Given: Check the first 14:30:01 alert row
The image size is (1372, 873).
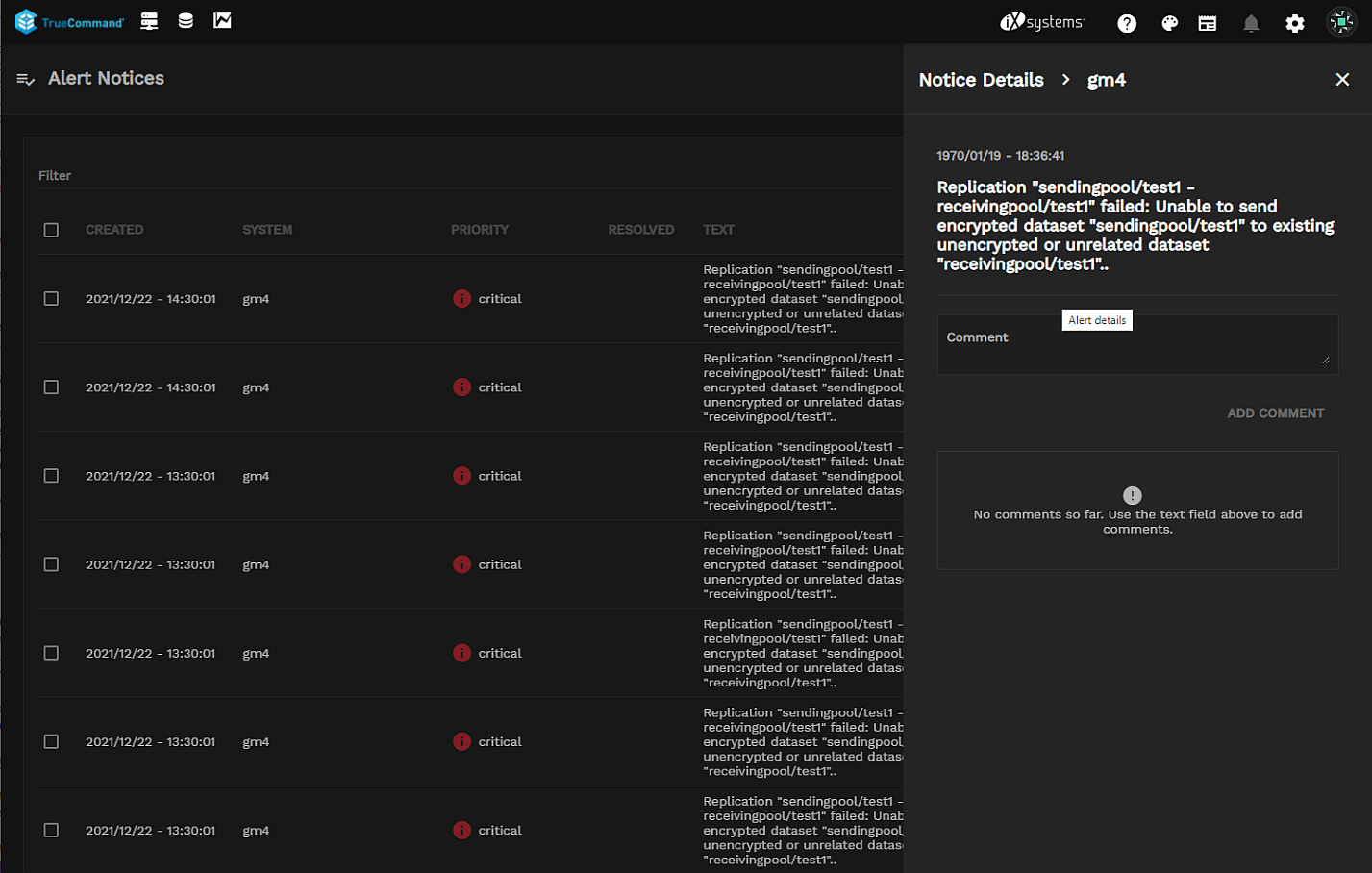Looking at the screenshot, I should tap(51, 299).
